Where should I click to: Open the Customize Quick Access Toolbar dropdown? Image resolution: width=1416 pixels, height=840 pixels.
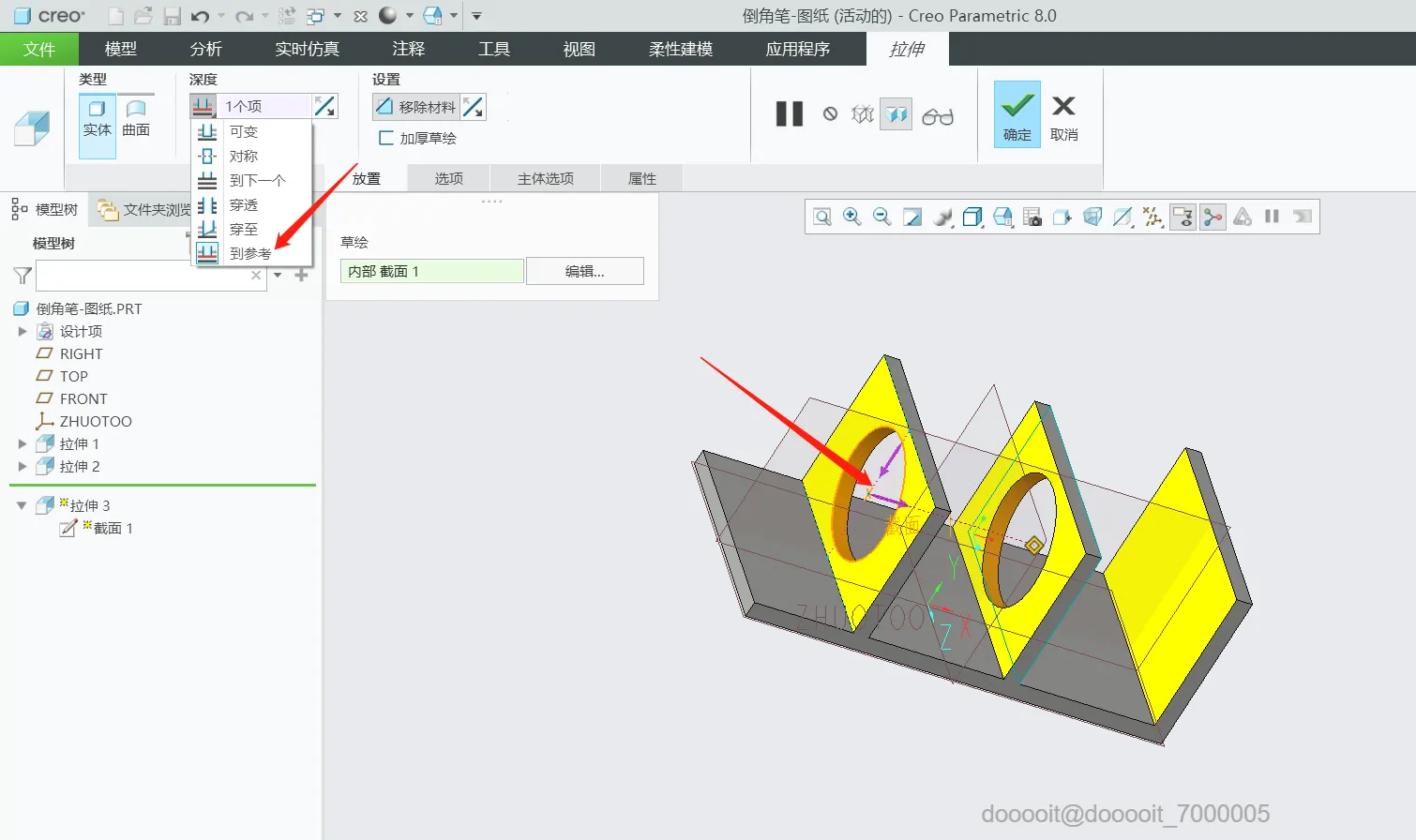coord(476,16)
